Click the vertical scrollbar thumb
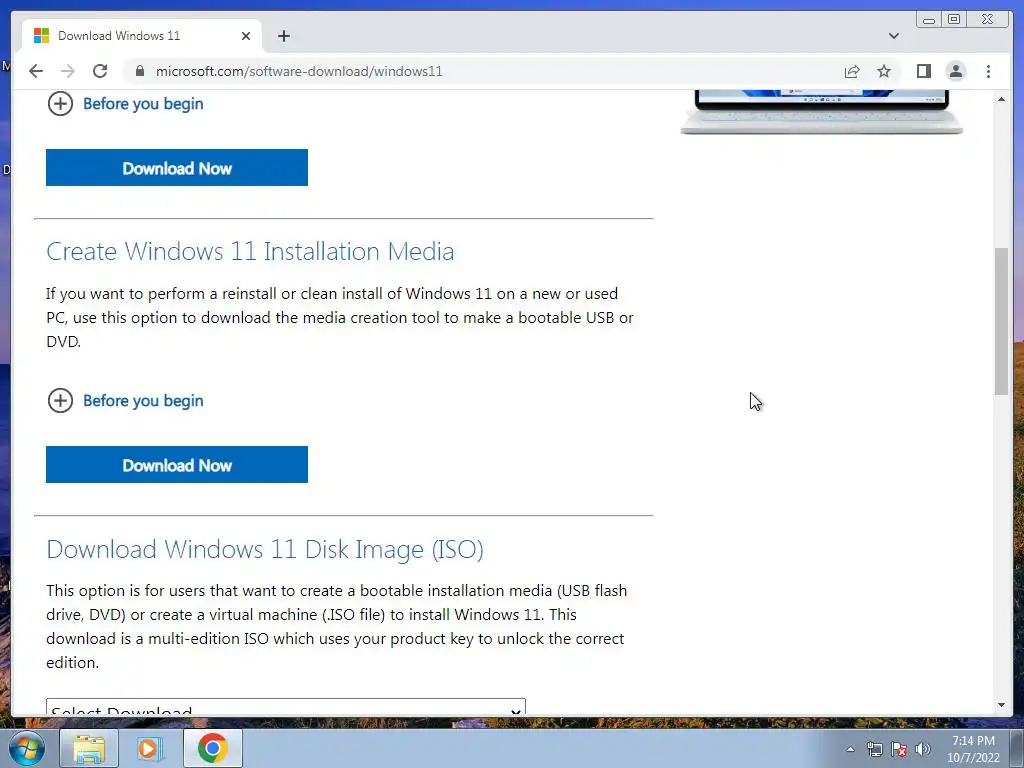The width and height of the screenshot is (1024, 768). pyautogui.click(x=1001, y=321)
